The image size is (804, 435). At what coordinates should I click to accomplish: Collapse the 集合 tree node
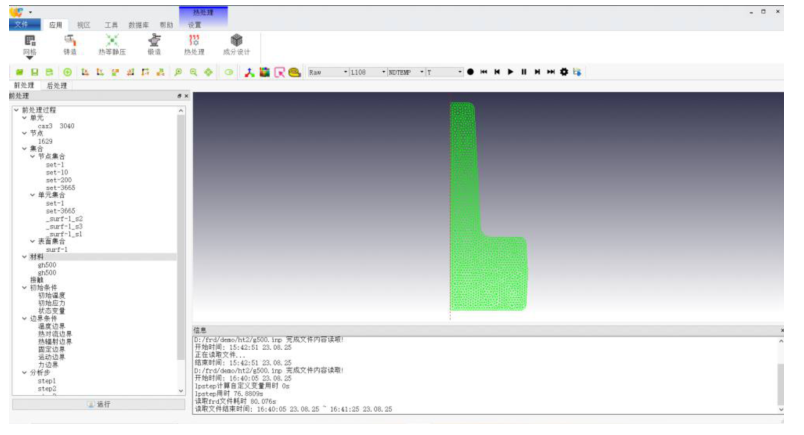tap(24, 149)
